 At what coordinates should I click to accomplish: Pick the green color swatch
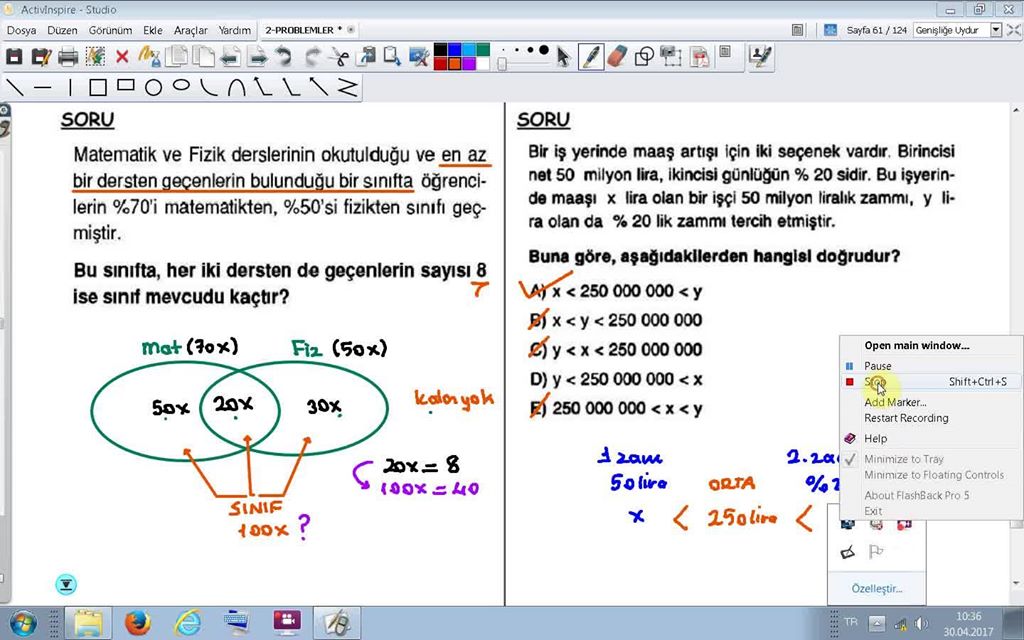[483, 50]
